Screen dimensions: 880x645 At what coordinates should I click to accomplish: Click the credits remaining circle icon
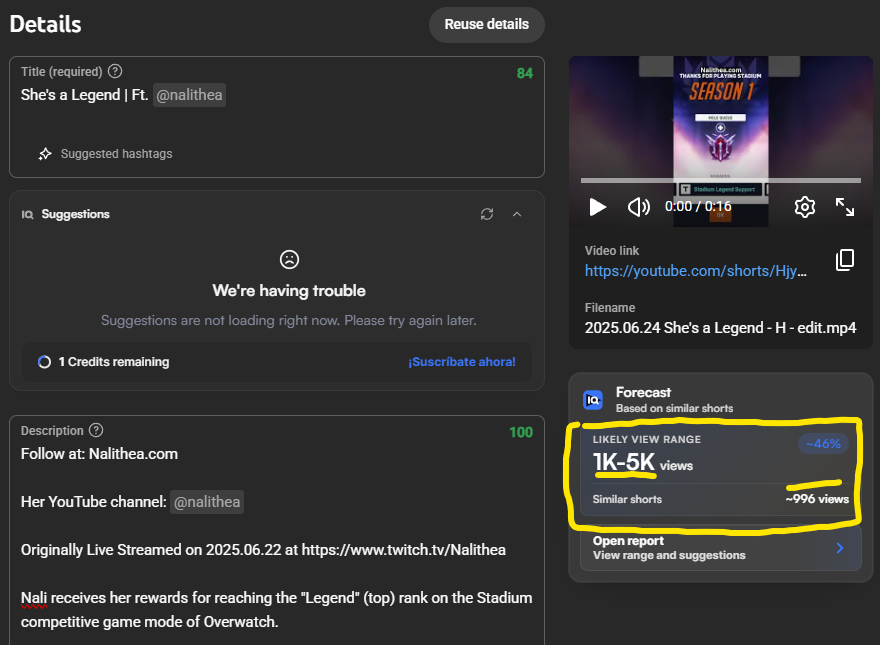44,362
